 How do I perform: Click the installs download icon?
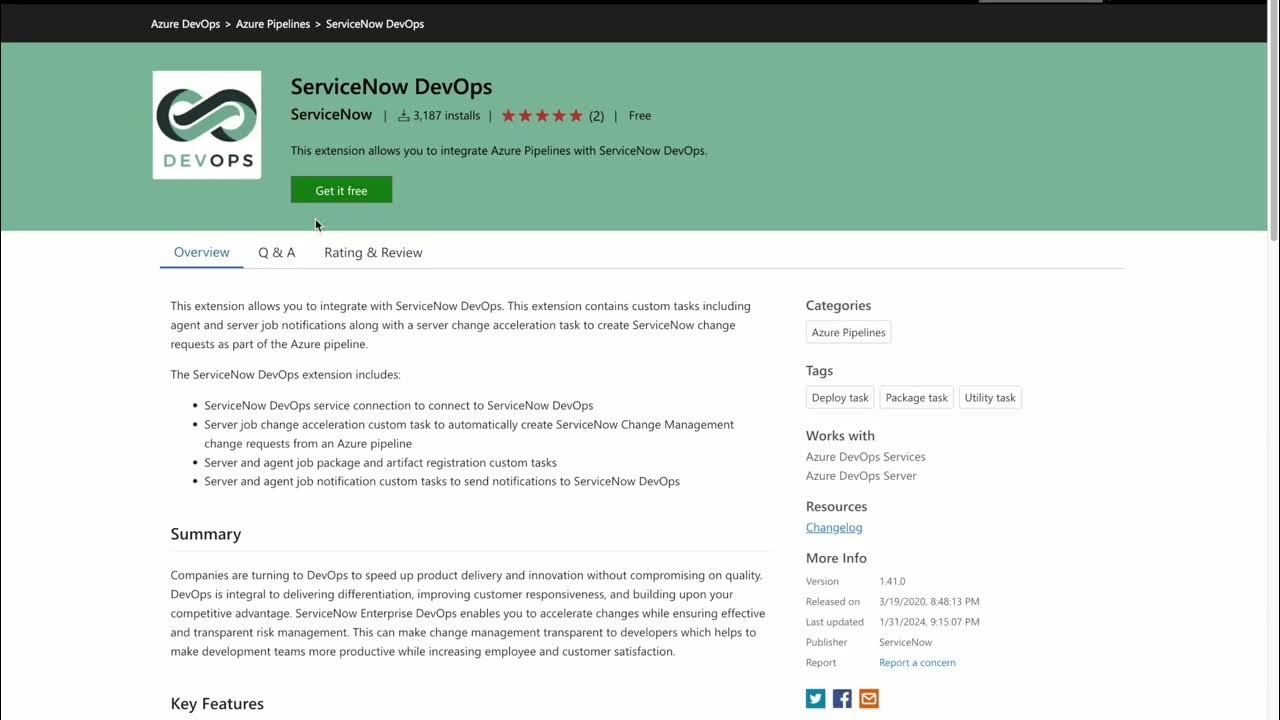[404, 116]
